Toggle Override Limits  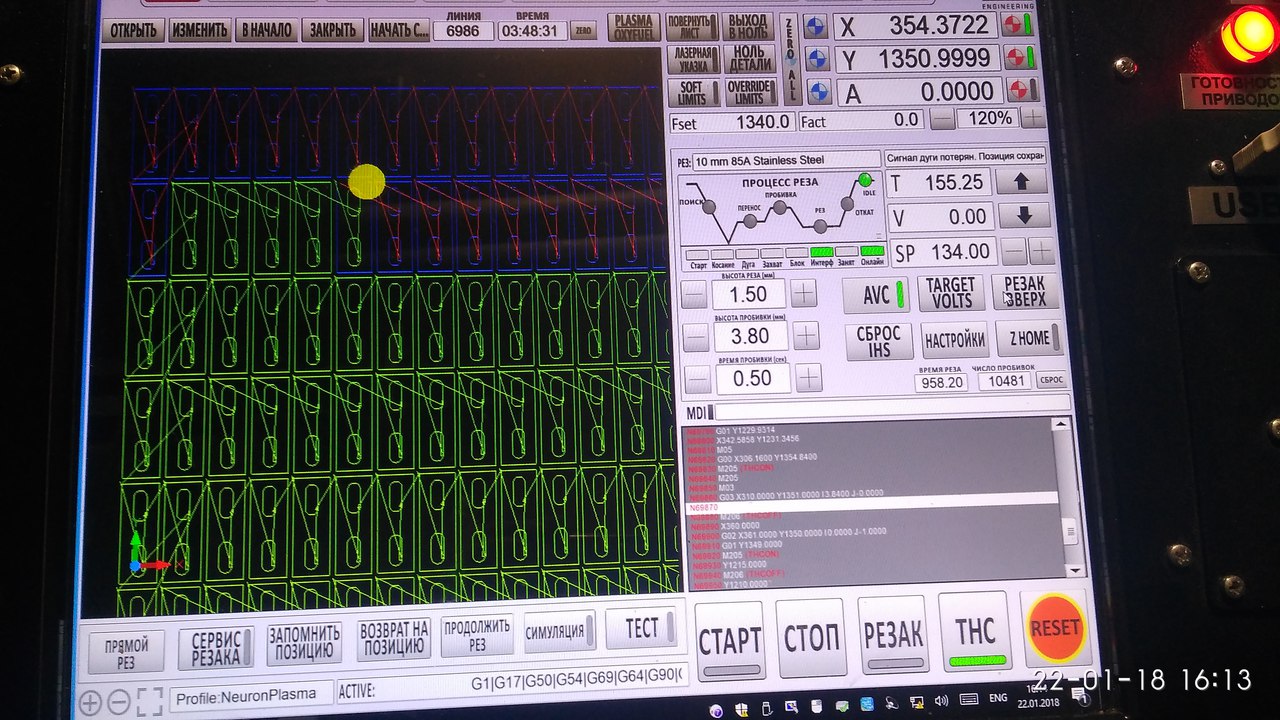click(x=750, y=92)
